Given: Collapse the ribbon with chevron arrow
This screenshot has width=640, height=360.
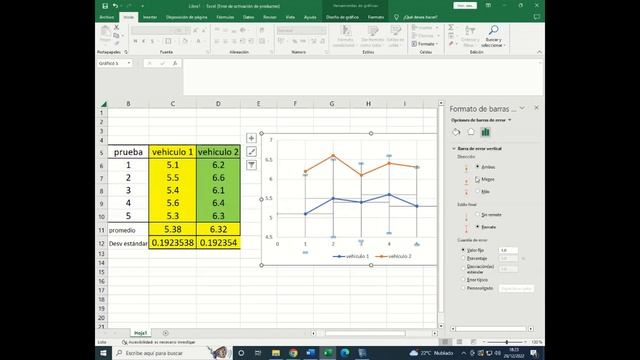Looking at the screenshot, I should pos(539,52).
